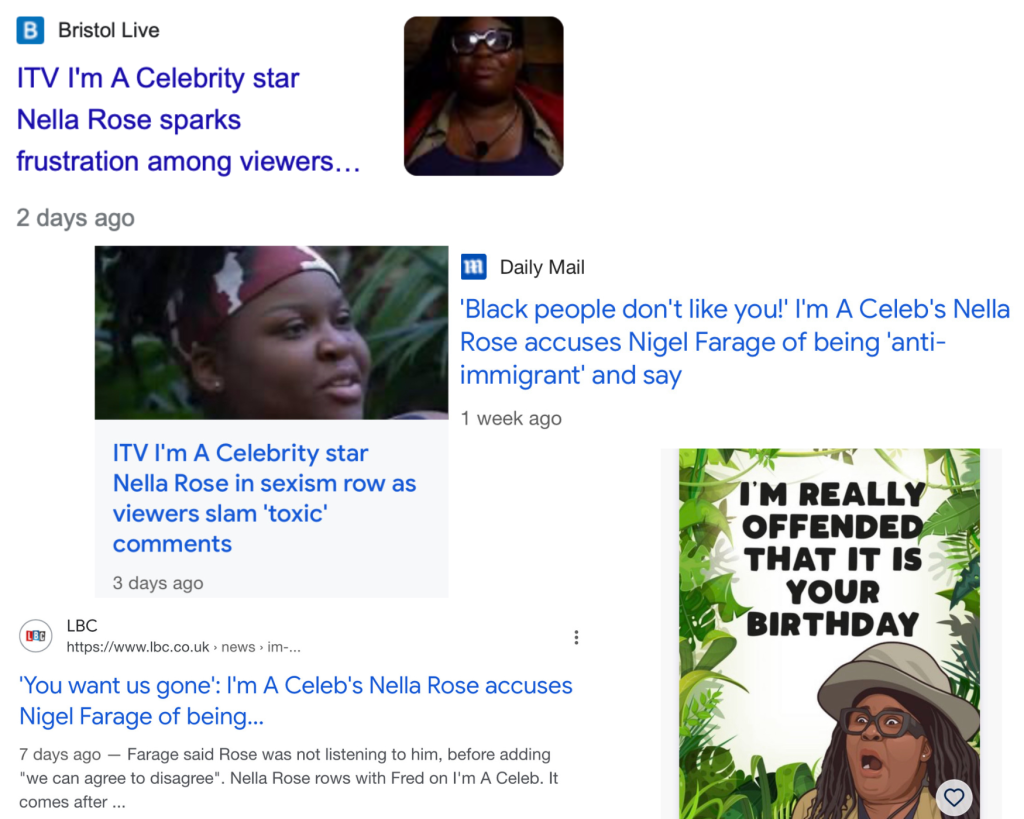
Task: Open the Bristol Live article thumbnail with goggles
Action: coord(483,96)
